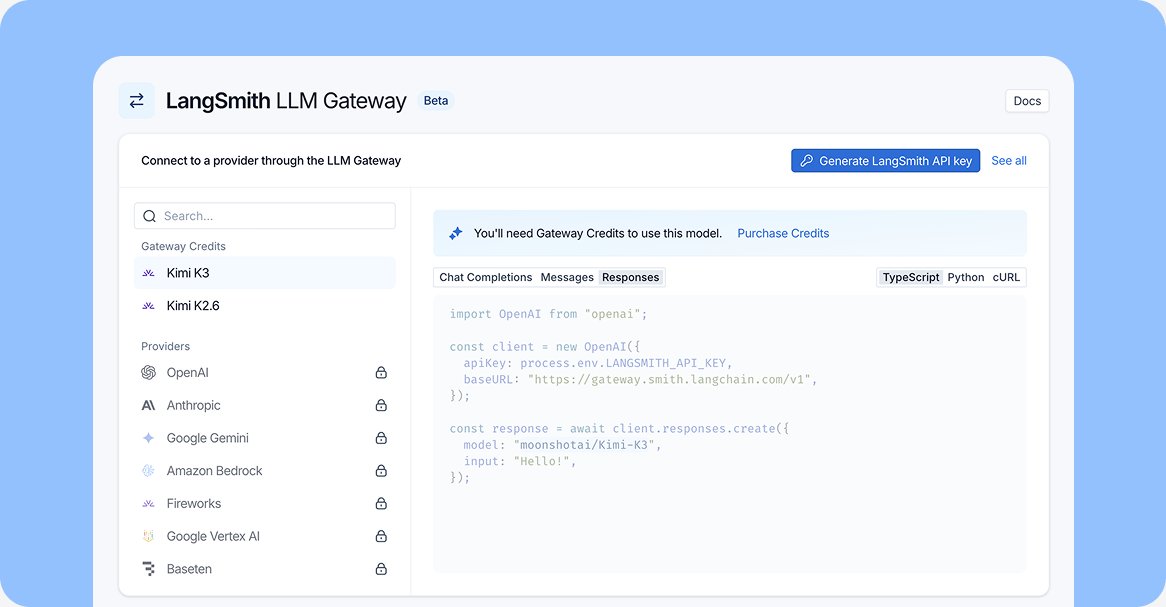Follow the Purchase Credits link
The width and height of the screenshot is (1166, 607).
point(783,234)
